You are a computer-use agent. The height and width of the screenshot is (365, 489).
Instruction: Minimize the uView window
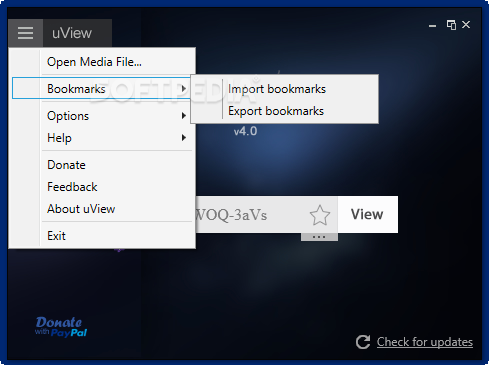click(x=432, y=25)
